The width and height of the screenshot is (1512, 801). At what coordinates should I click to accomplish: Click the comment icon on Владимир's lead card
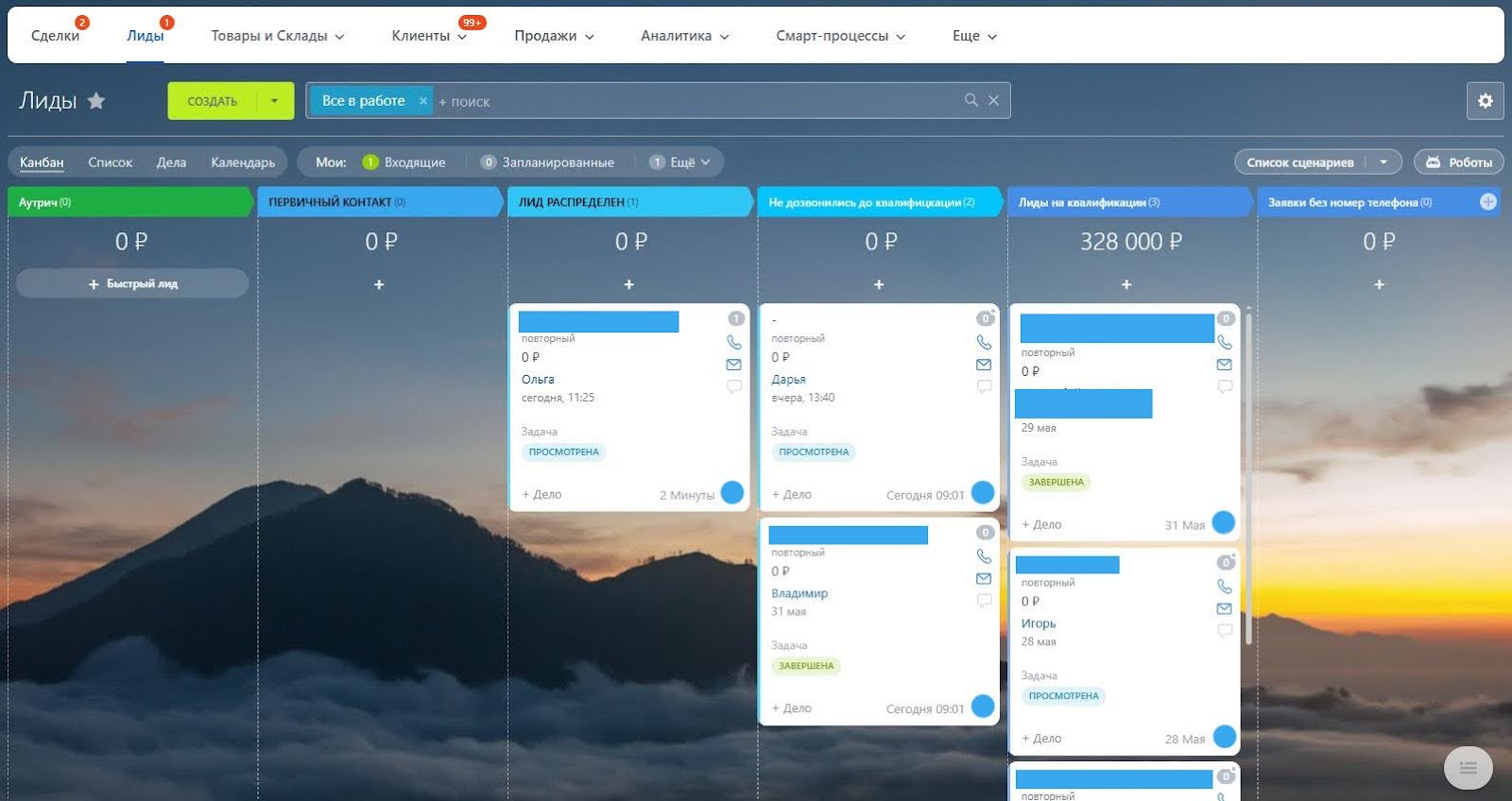984,601
